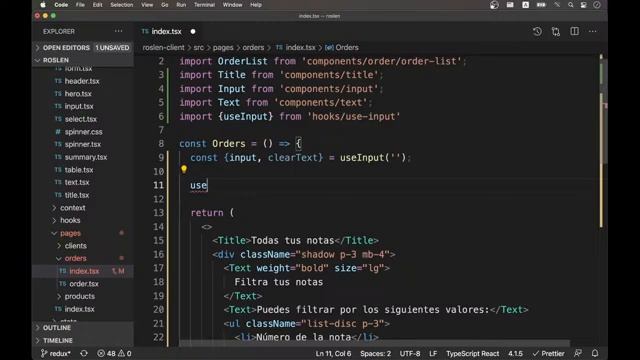
Task: Click 1 UNSAVED badge
Action: 112,48
